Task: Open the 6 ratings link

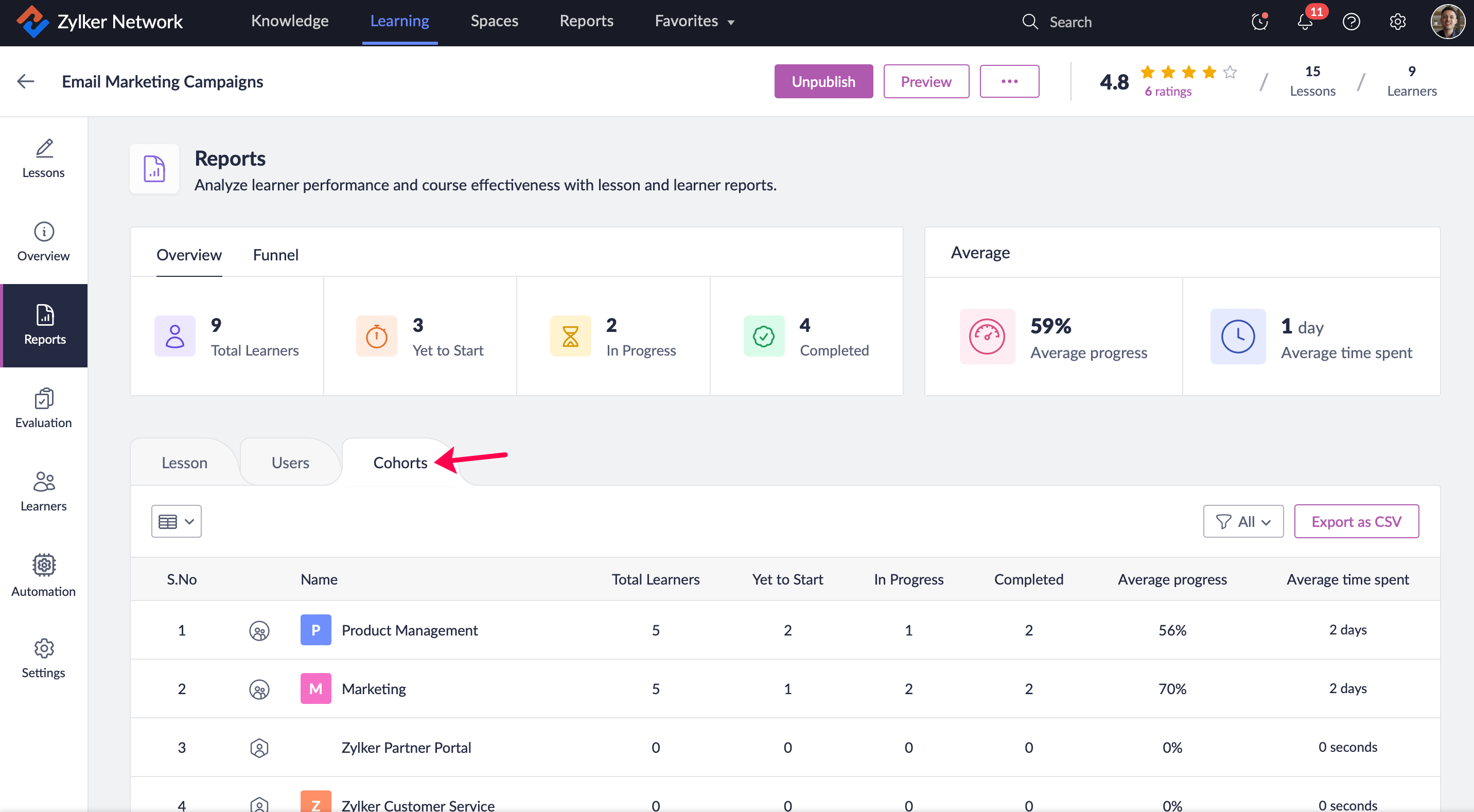Action: [1167, 92]
